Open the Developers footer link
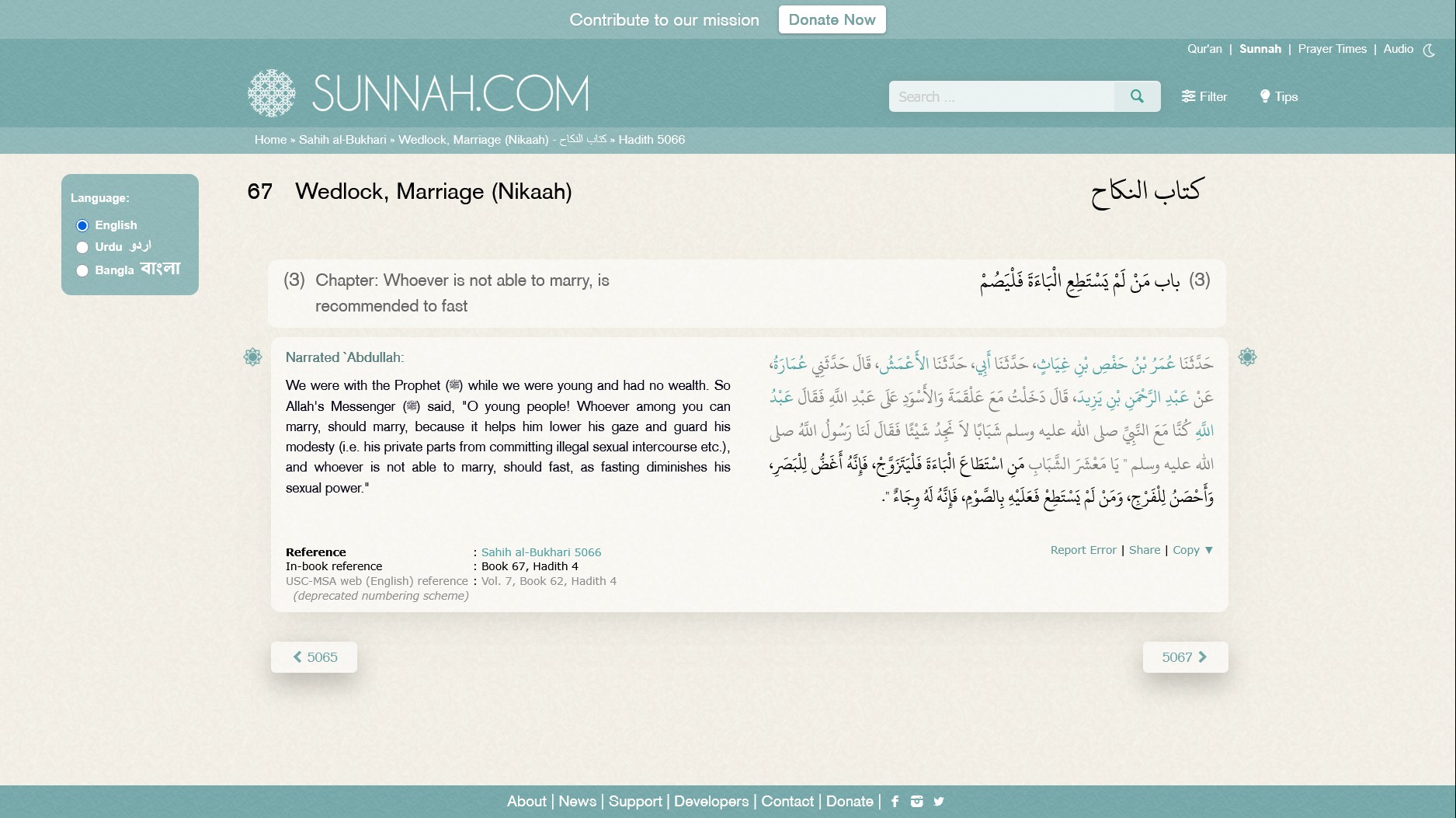1456x818 pixels. tap(711, 802)
